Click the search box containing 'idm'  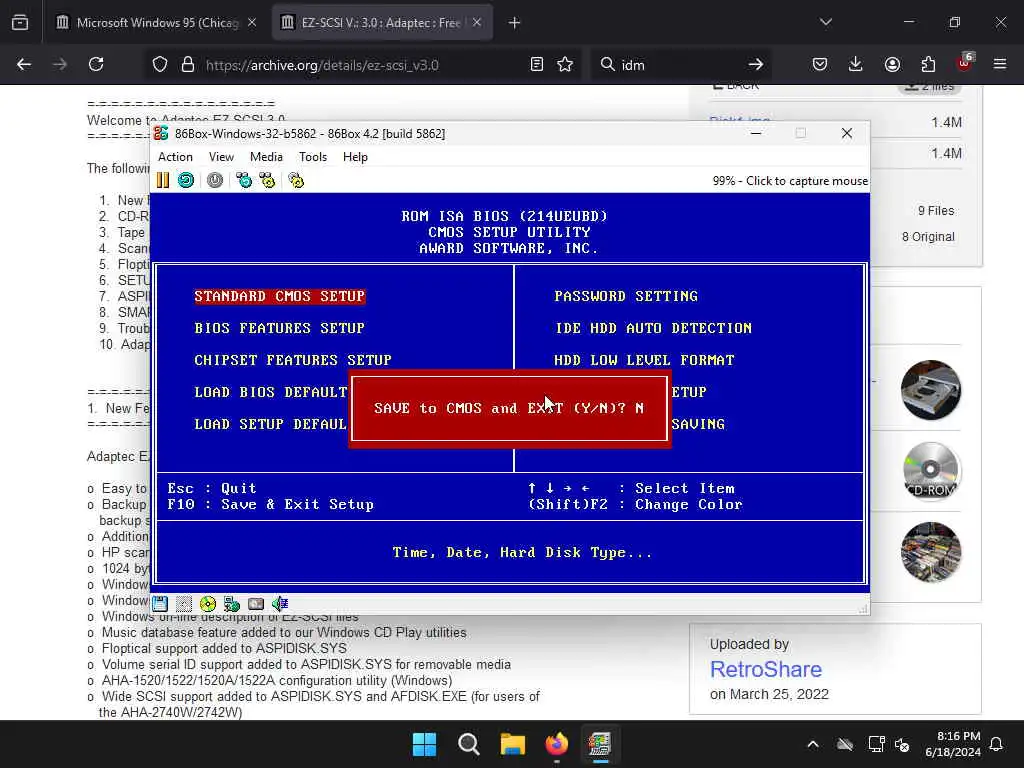(x=679, y=65)
